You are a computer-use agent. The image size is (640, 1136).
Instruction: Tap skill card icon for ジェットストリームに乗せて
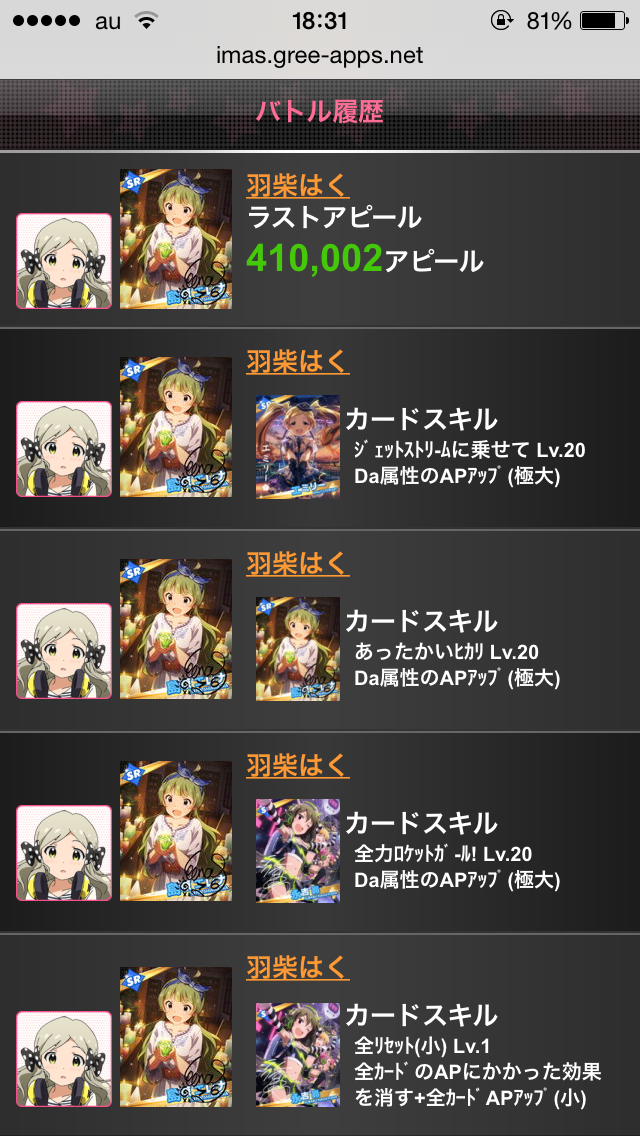click(298, 447)
